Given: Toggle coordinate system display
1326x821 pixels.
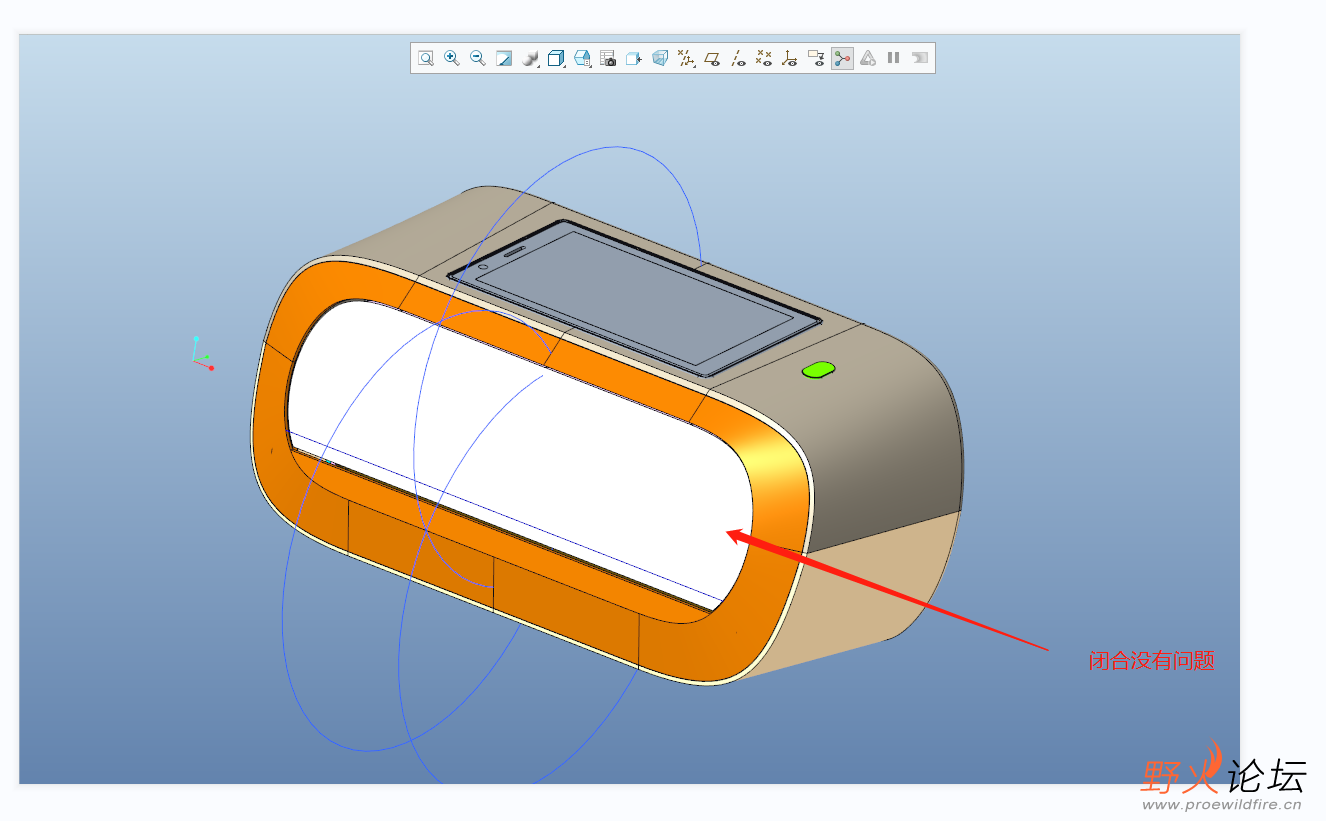Looking at the screenshot, I should pyautogui.click(x=790, y=58).
